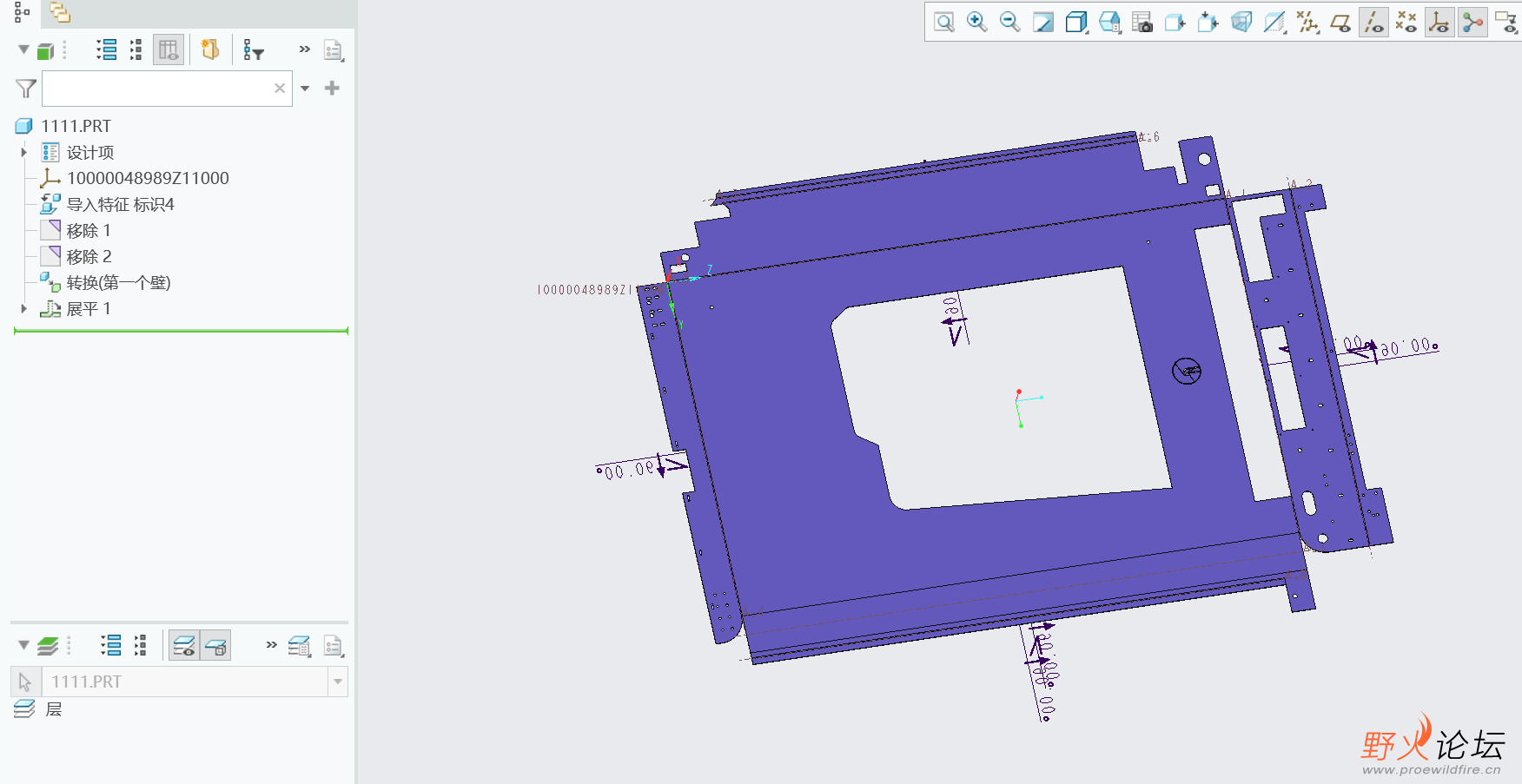Toggle the layer visibility eye button
The width and height of the screenshot is (1522, 784).
184,645
